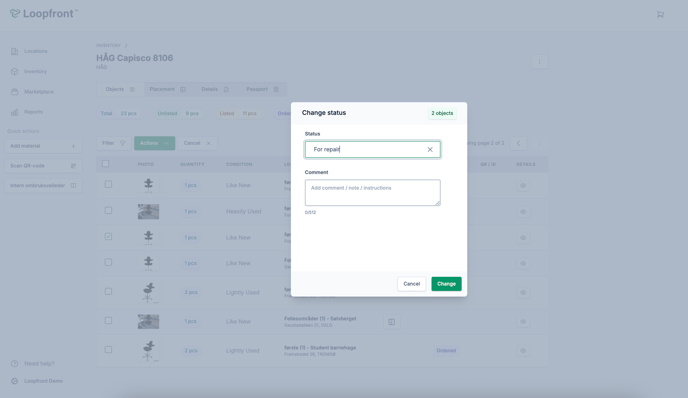Image resolution: width=688 pixels, height=398 pixels.
Task: Click the CONDITION column header
Action: point(239,164)
